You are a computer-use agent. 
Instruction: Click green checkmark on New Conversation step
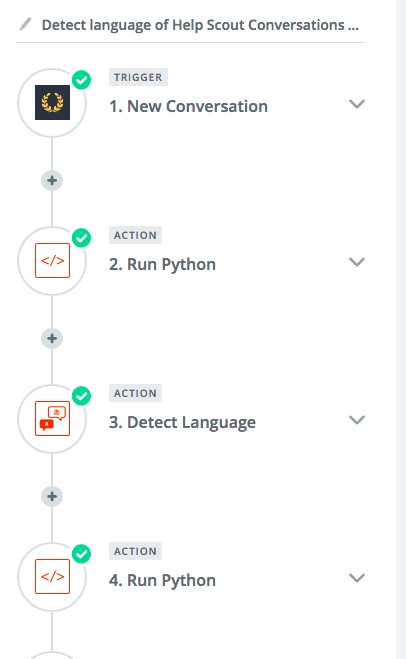click(x=82, y=80)
